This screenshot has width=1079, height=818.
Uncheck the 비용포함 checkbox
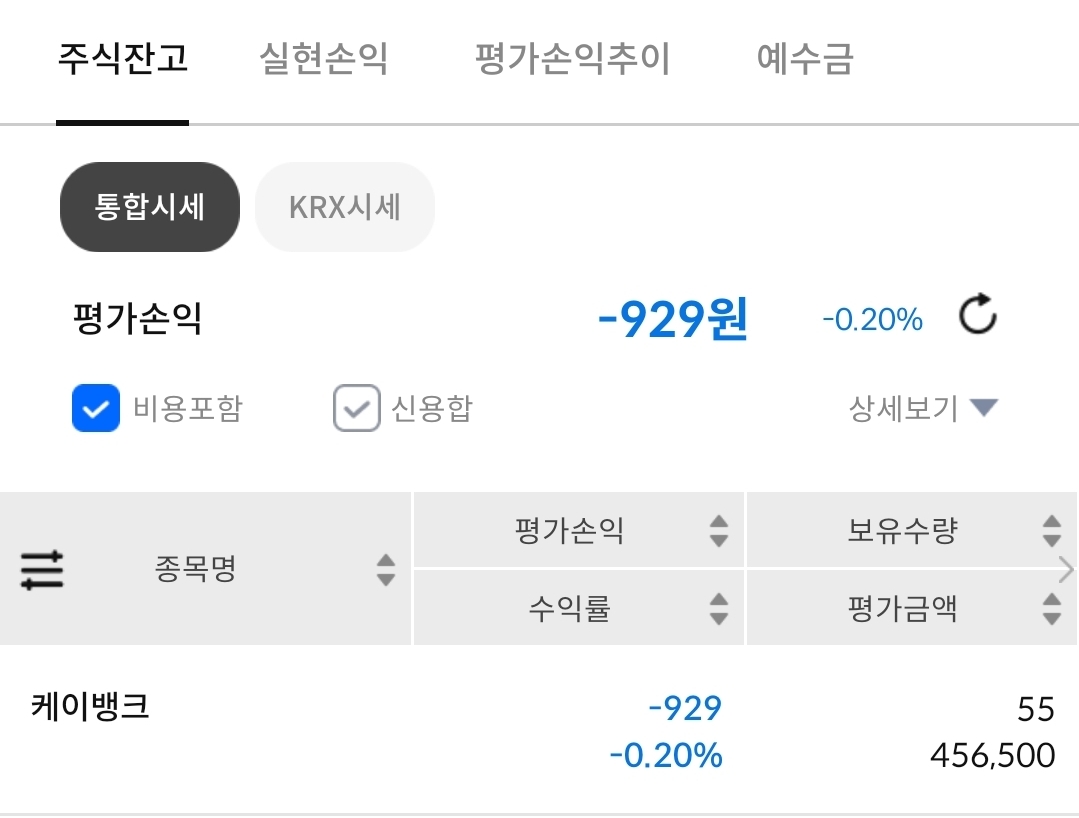[96, 408]
